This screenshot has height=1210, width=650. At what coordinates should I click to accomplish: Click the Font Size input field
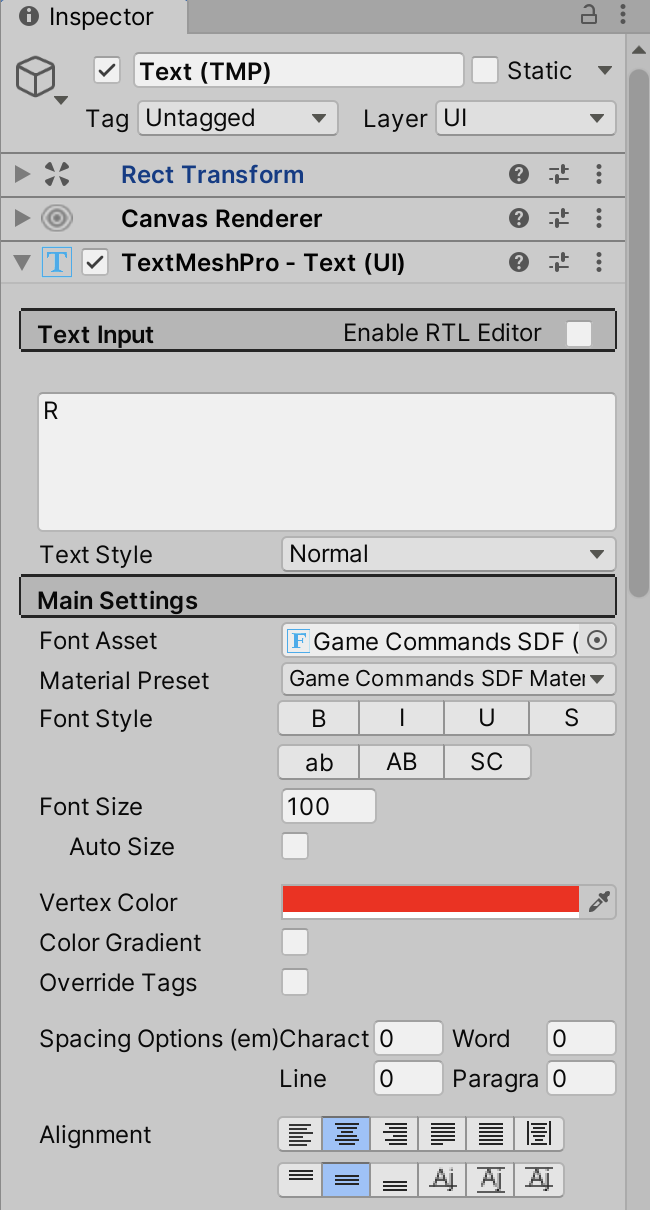tap(329, 806)
